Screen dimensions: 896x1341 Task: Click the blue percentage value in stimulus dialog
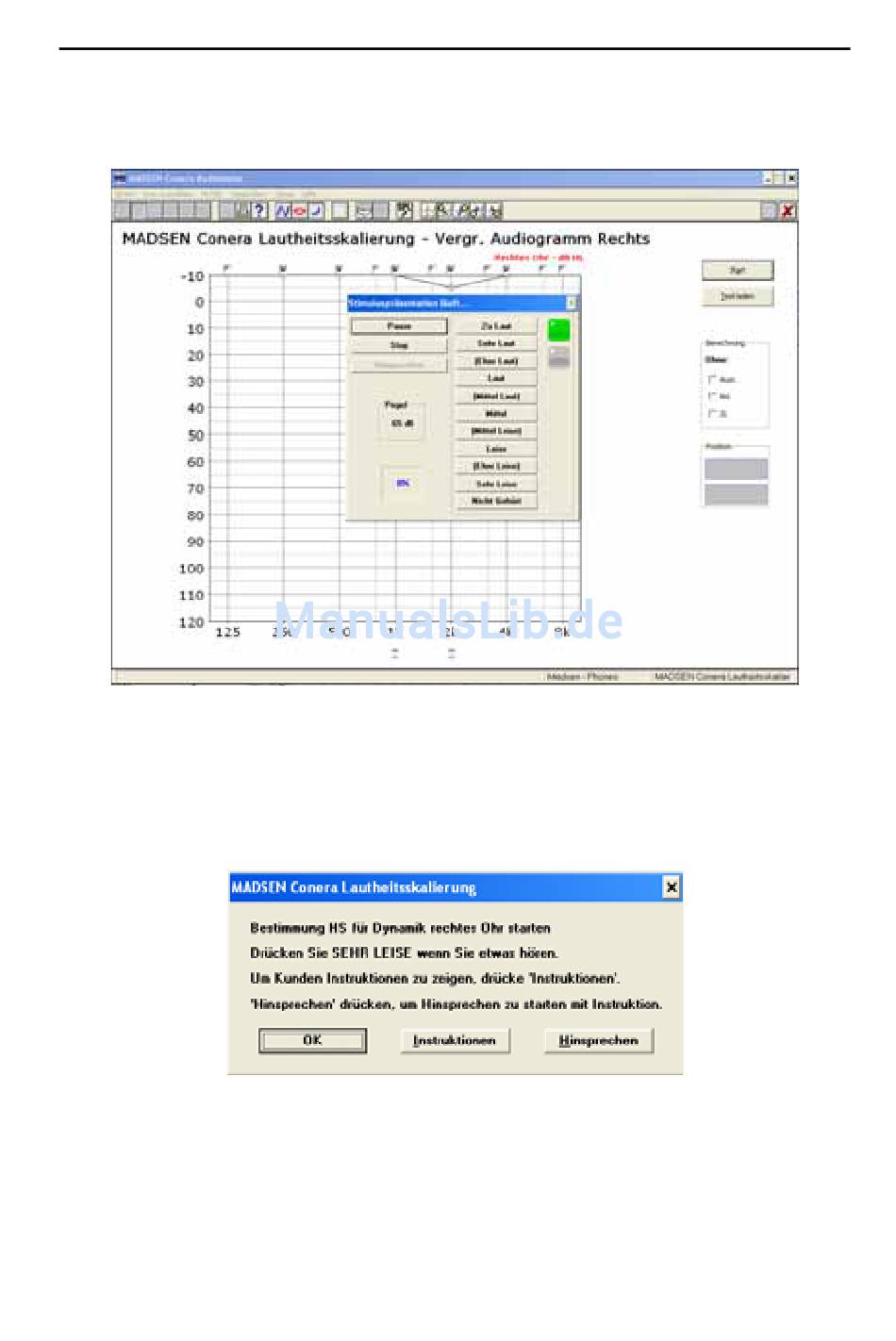point(403,483)
